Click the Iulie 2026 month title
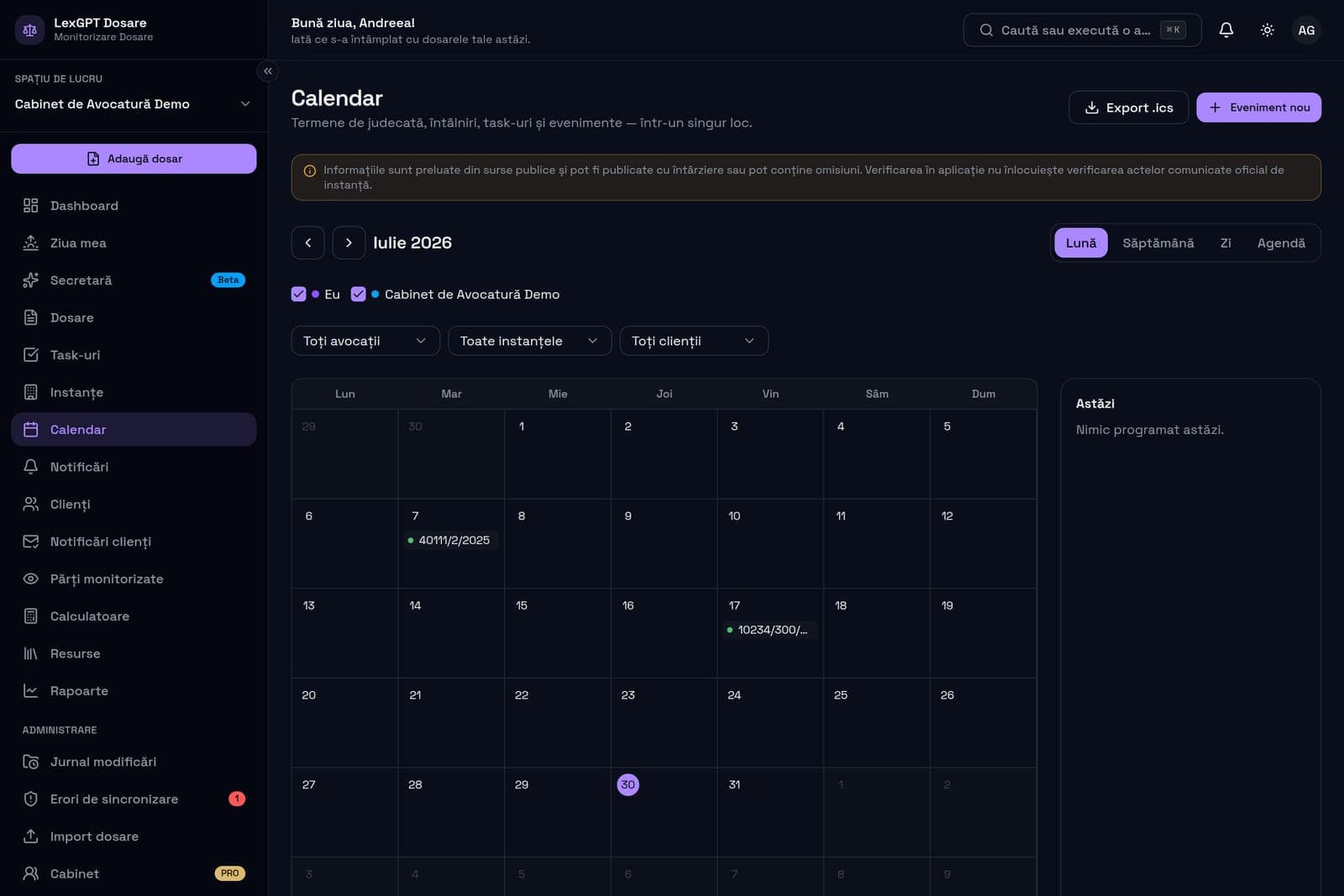The height and width of the screenshot is (896, 1344). click(412, 243)
